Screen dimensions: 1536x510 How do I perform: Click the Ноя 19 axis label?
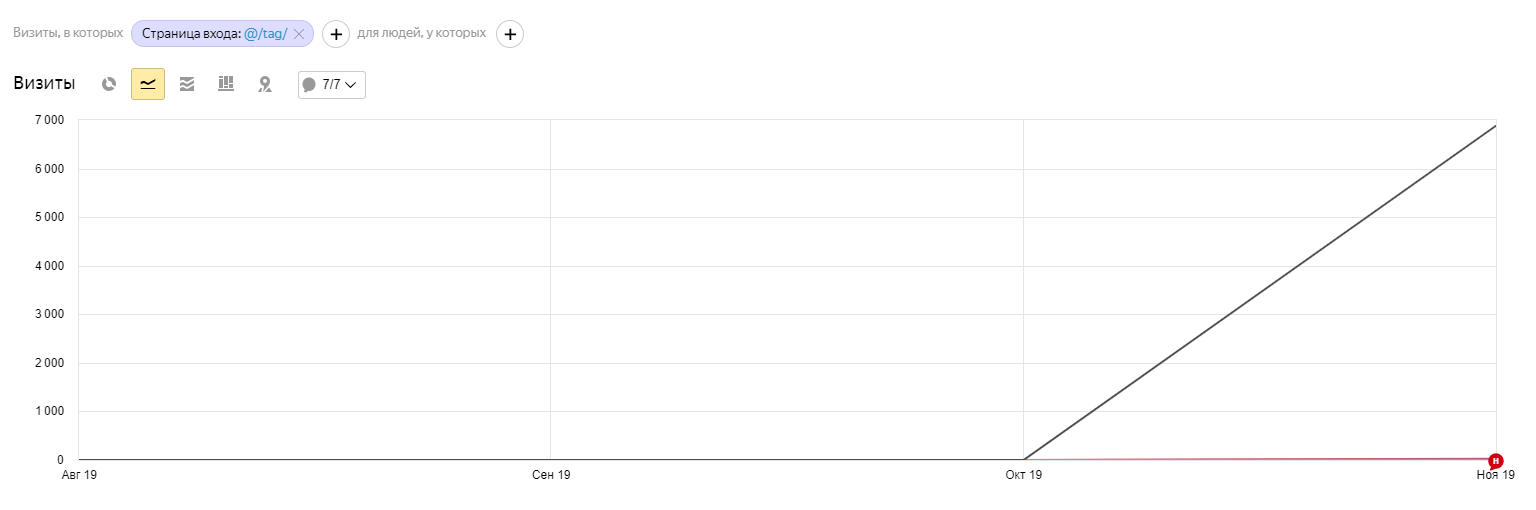point(1496,475)
